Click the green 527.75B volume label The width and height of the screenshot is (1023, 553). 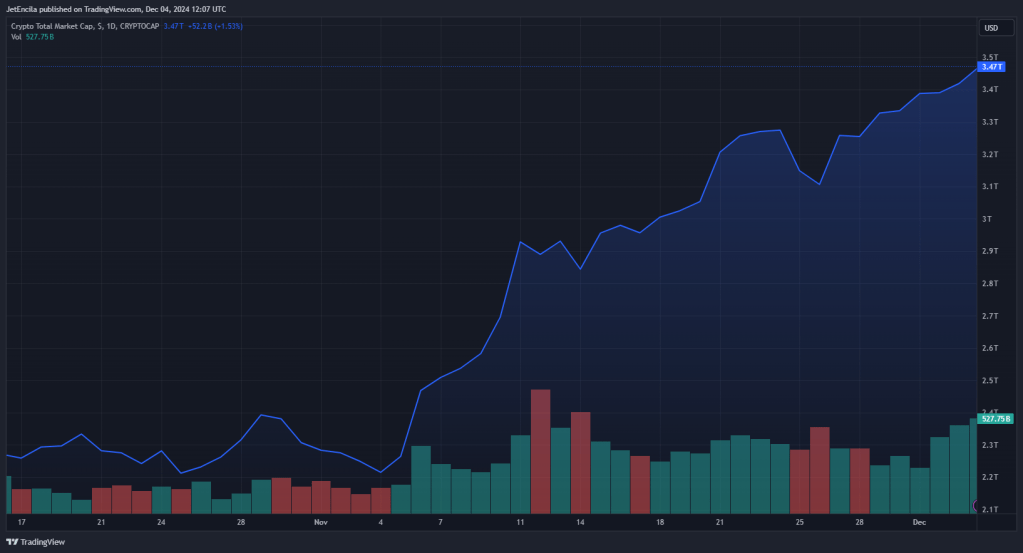[995, 419]
